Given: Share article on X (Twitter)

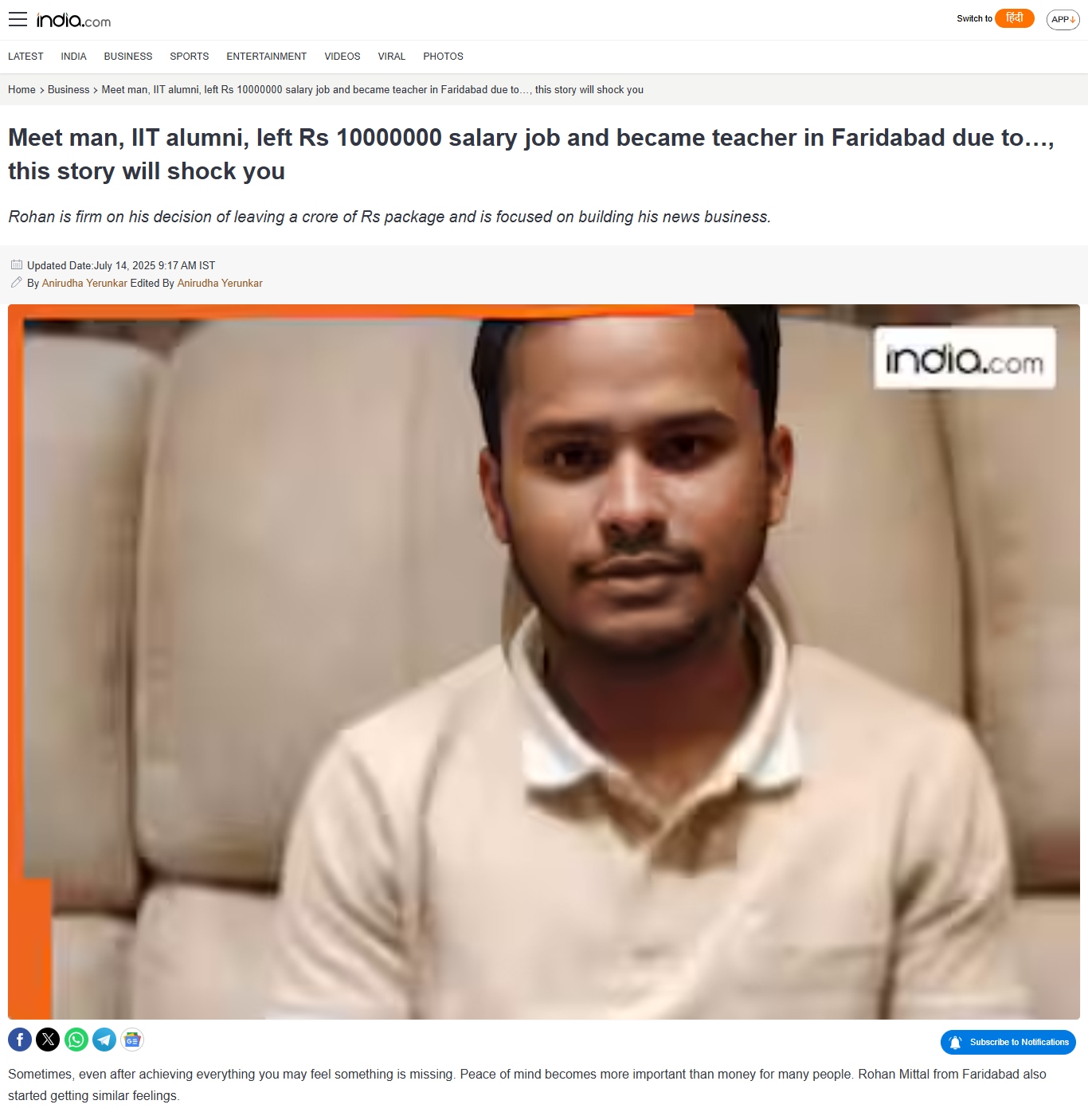Looking at the screenshot, I should pyautogui.click(x=48, y=1040).
